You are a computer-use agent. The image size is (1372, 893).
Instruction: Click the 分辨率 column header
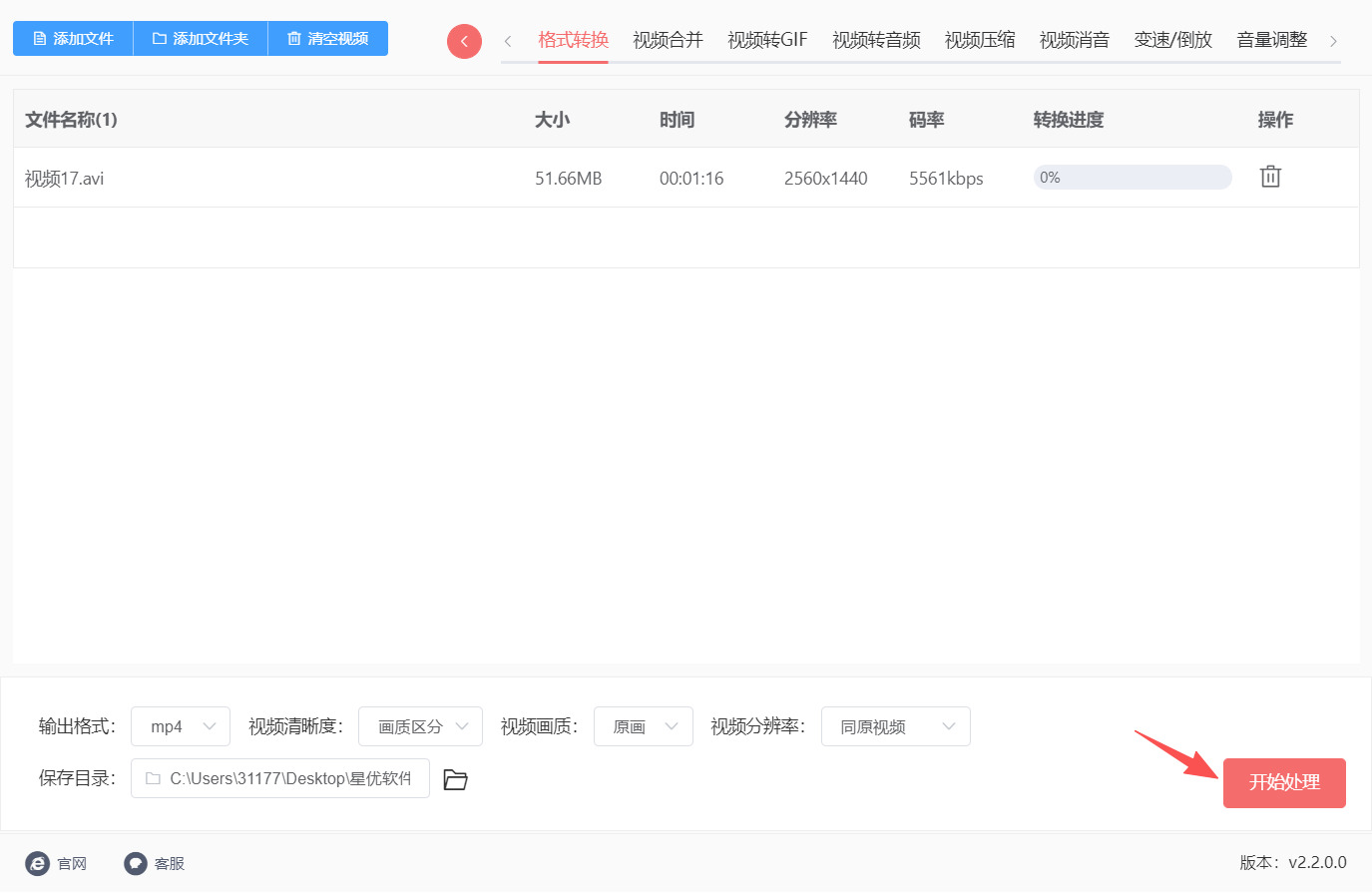[810, 120]
